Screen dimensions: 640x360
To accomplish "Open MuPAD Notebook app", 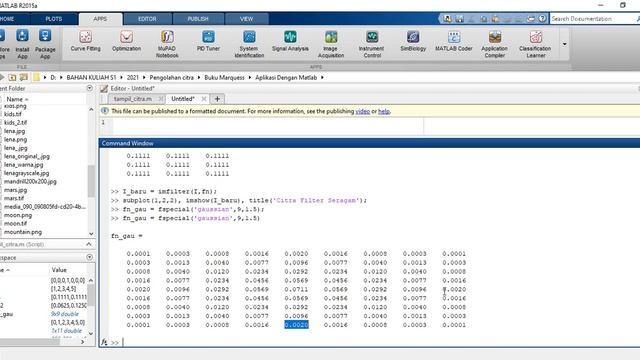I will [167, 44].
